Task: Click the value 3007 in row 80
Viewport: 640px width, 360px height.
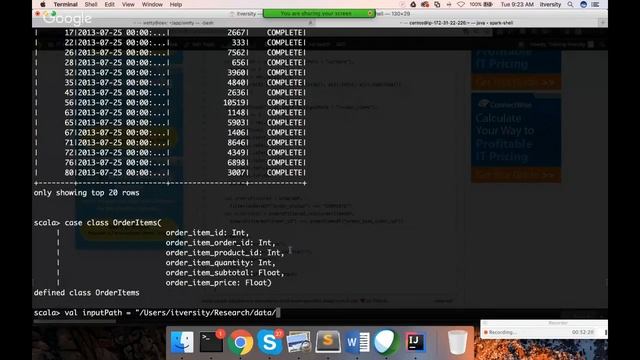Action: pos(236,173)
